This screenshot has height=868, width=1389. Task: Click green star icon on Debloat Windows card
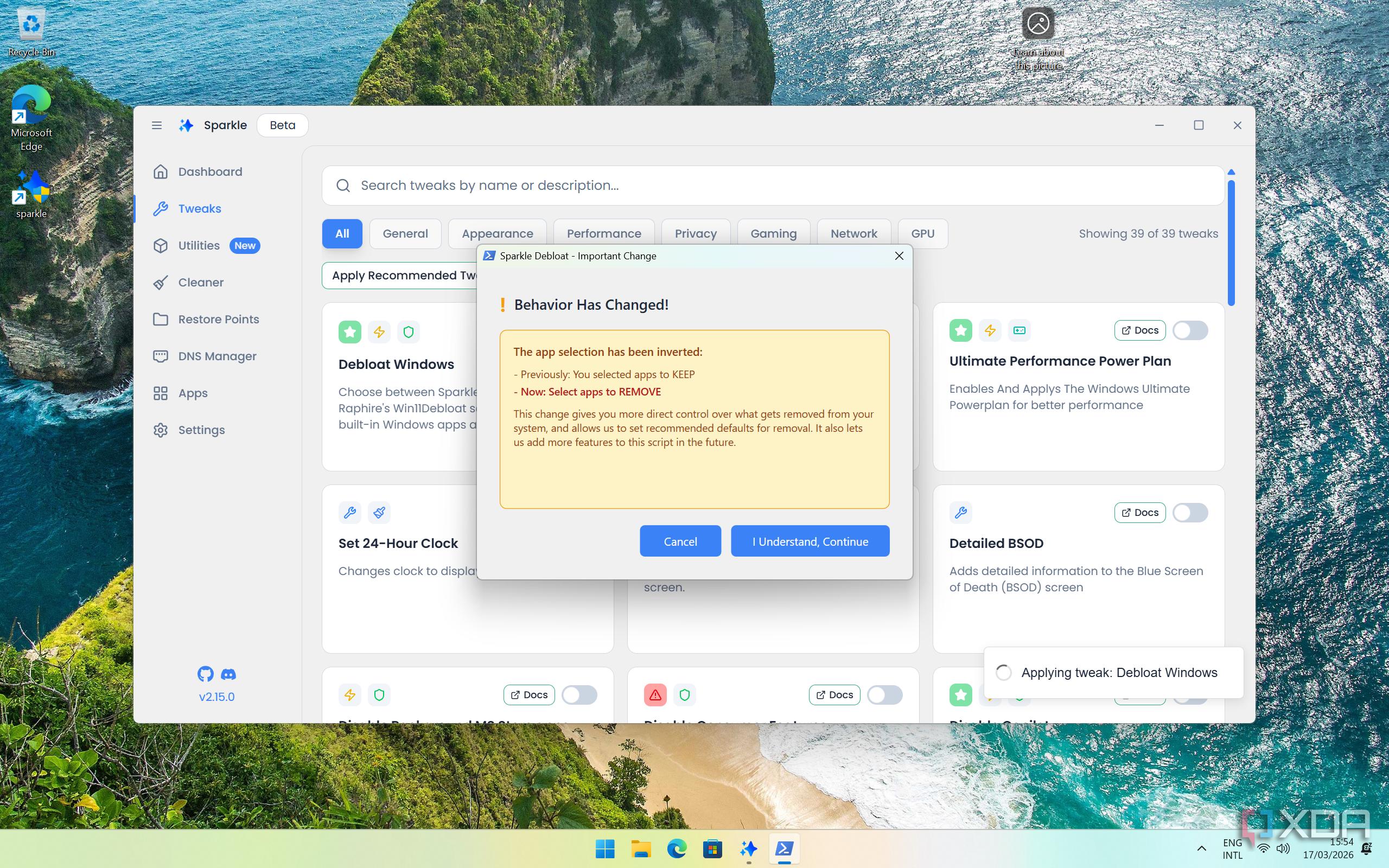point(349,332)
